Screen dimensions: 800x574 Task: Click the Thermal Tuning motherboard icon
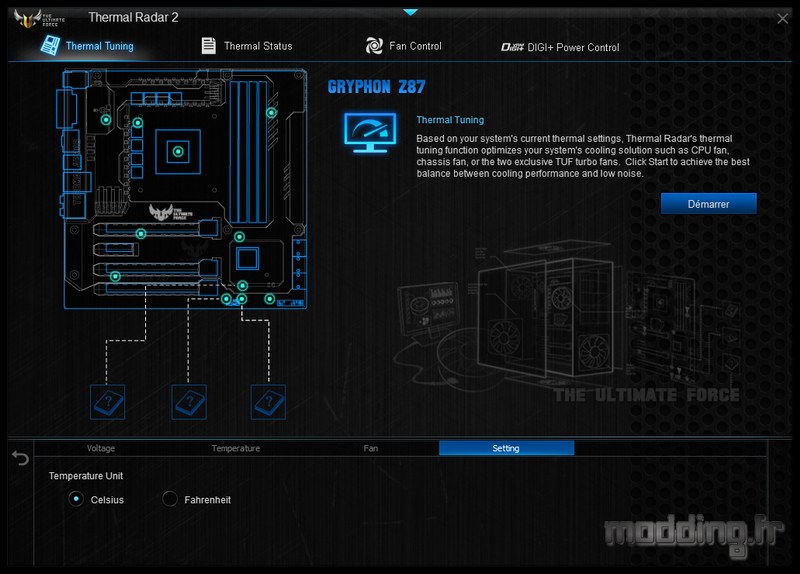(50, 45)
